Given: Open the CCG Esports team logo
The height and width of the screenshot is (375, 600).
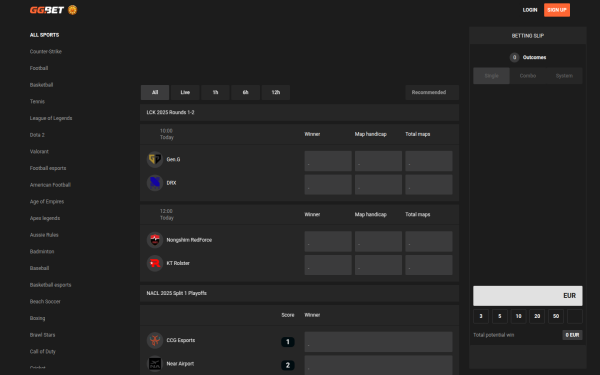Looking at the screenshot, I should (x=155, y=340).
